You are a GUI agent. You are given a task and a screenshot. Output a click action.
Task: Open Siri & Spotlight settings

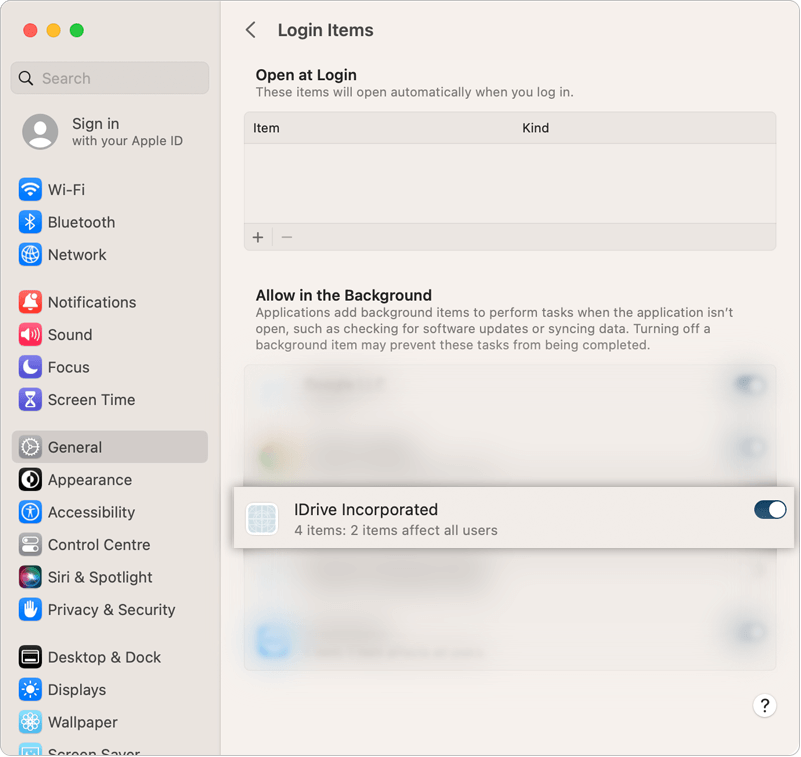point(110,577)
